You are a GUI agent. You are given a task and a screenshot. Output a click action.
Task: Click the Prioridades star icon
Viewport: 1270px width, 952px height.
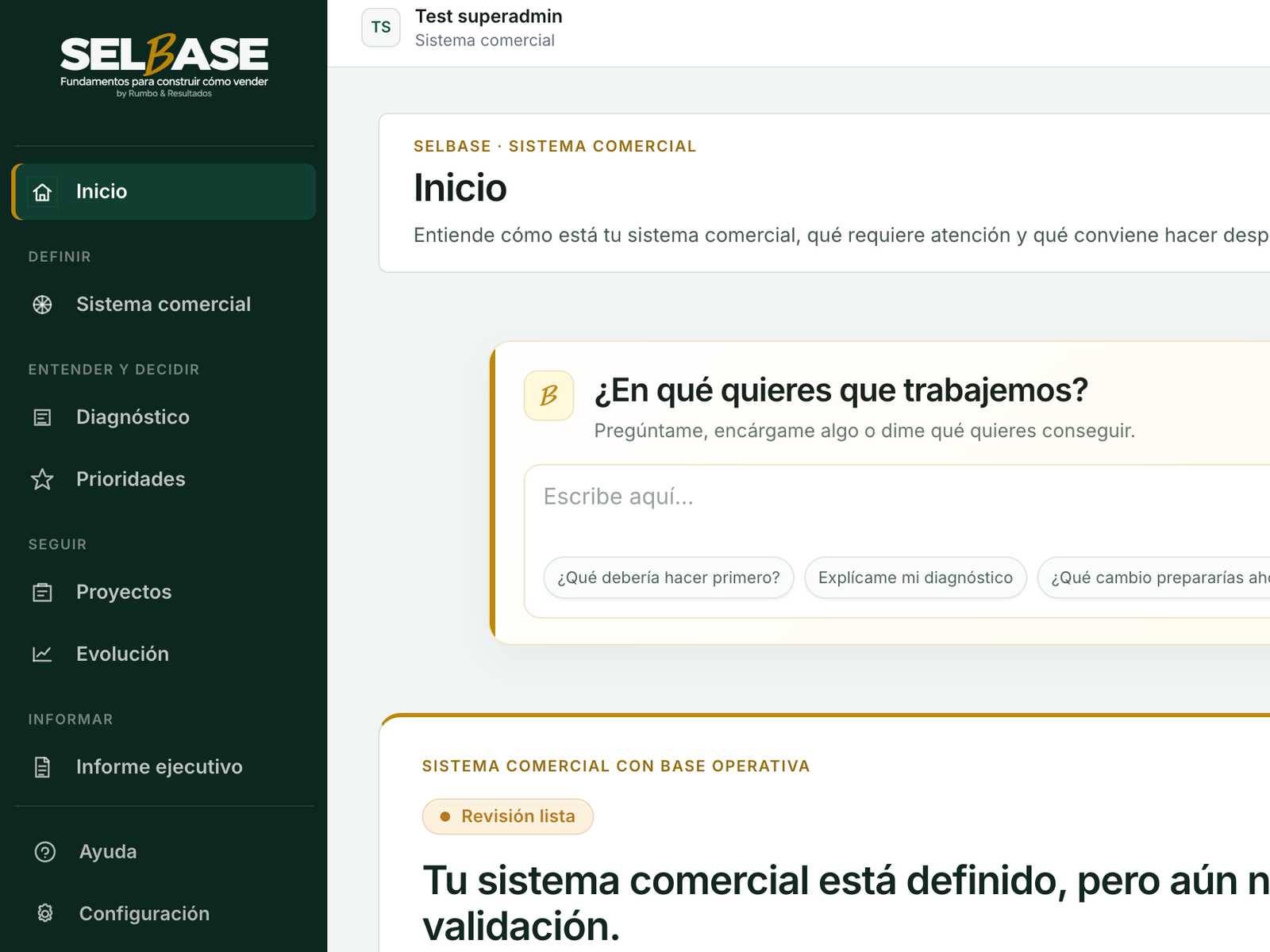pos(43,479)
